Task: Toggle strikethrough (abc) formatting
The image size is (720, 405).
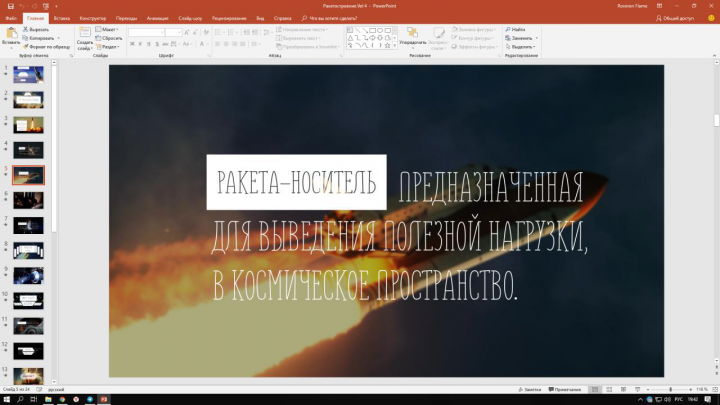Action: [x=165, y=44]
